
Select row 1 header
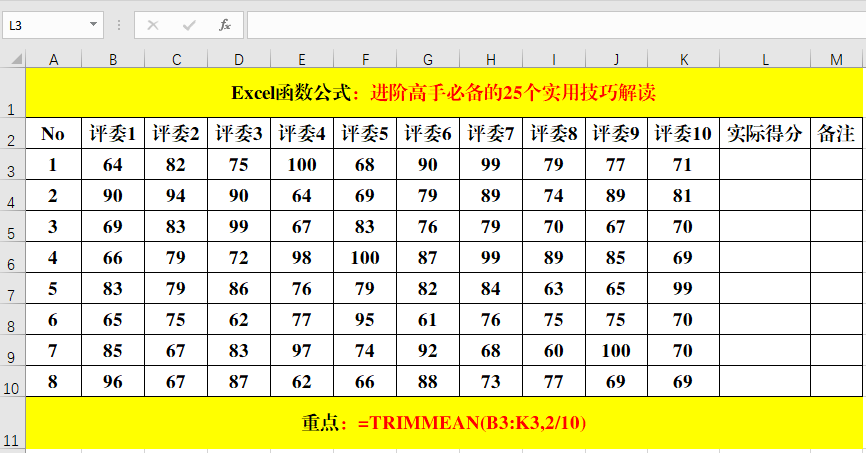click(x=12, y=93)
